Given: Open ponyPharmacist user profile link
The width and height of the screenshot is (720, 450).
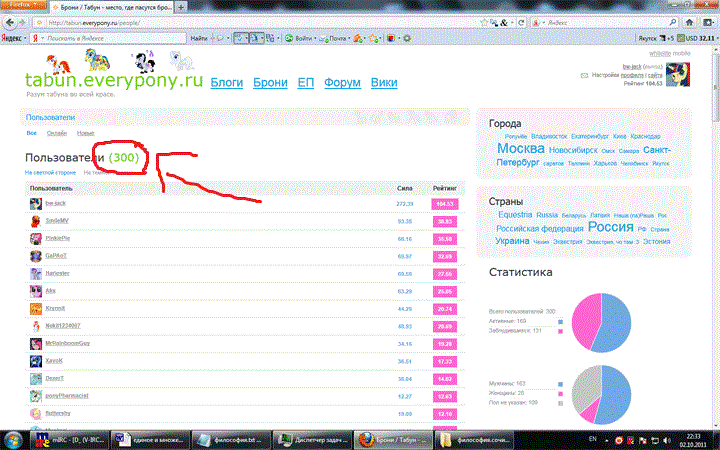Looking at the screenshot, I should 67,396.
